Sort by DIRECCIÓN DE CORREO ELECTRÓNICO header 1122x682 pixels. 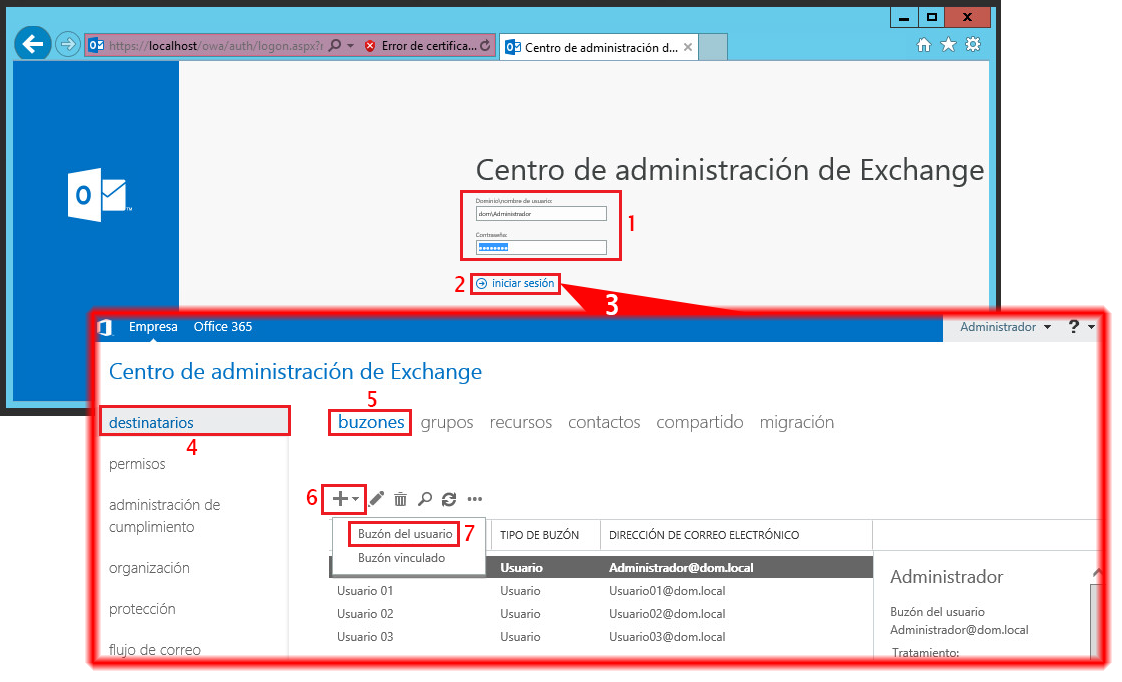[x=704, y=535]
